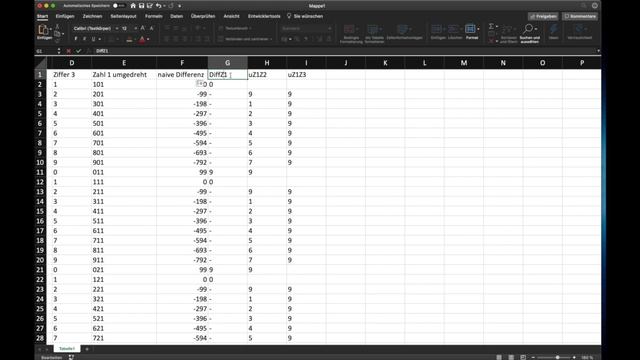The height and width of the screenshot is (360, 640).
Task: Click the Cut scissors icon
Action: click(57, 27)
